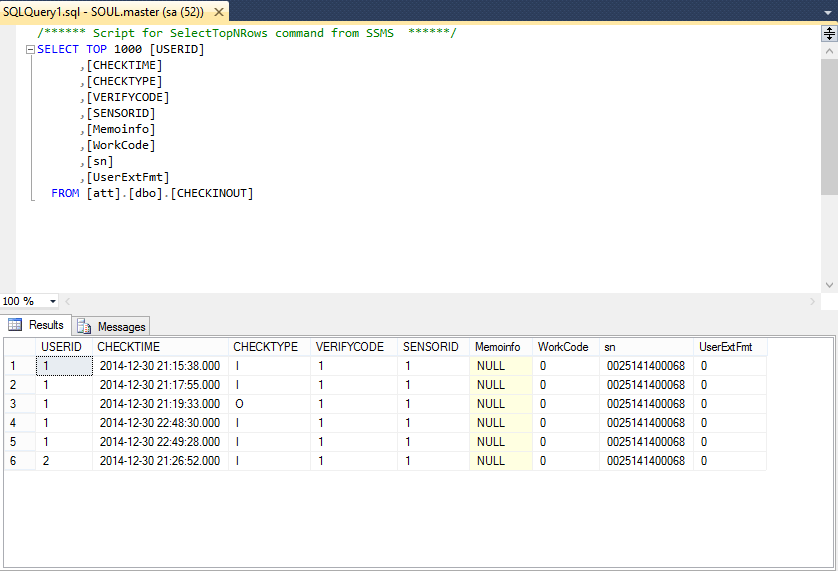
Task: Click the Results grid icon
Action: click(x=15, y=325)
